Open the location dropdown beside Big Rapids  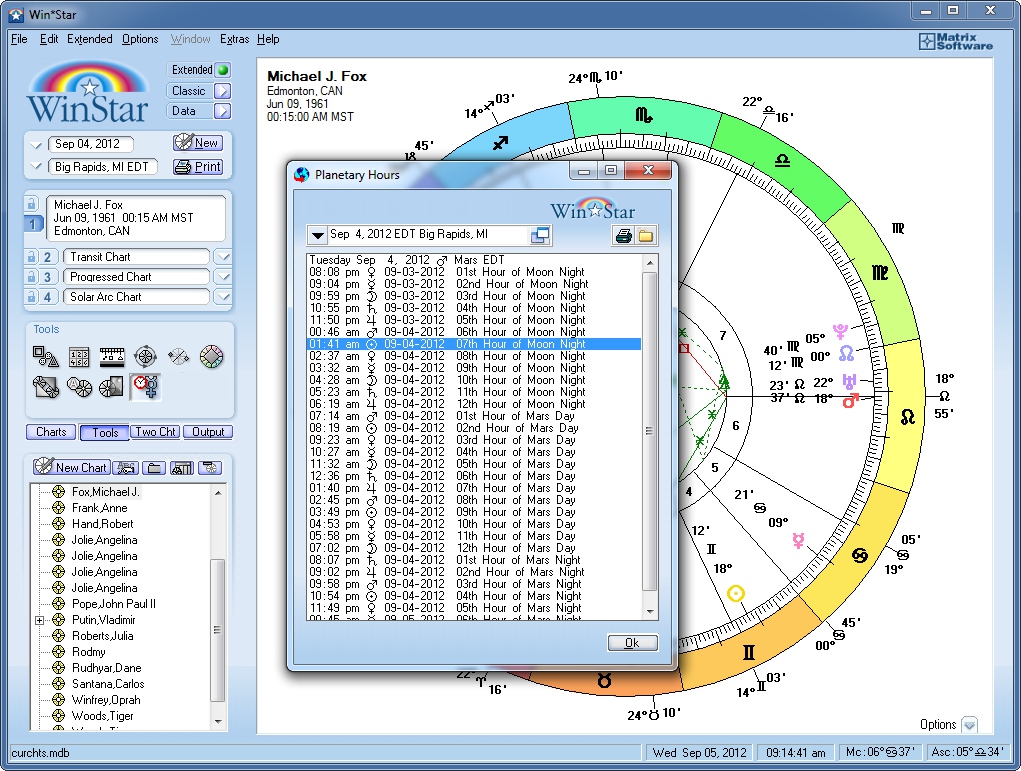point(36,167)
